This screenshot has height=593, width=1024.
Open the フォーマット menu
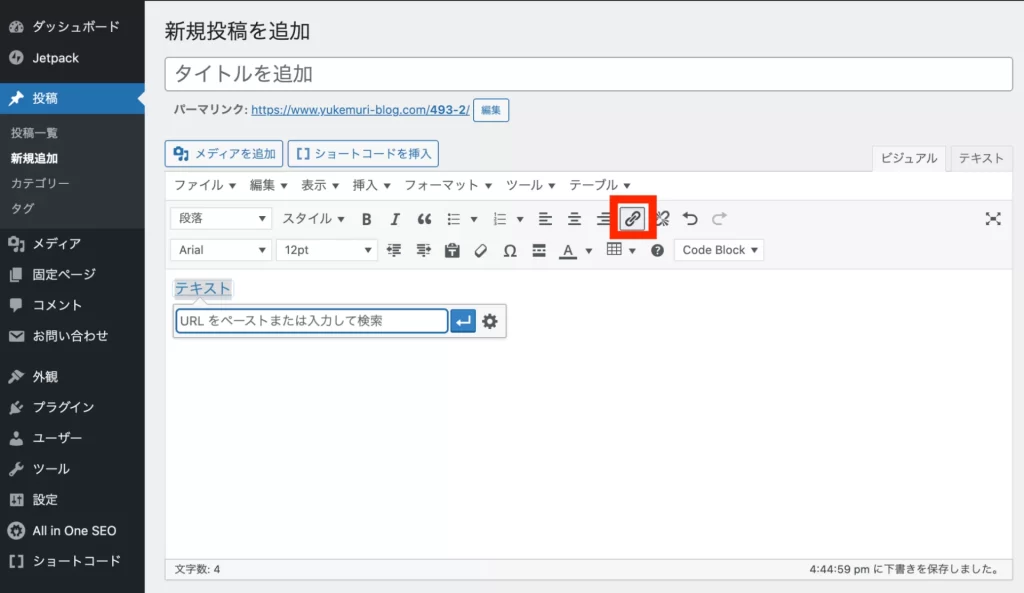coord(447,185)
